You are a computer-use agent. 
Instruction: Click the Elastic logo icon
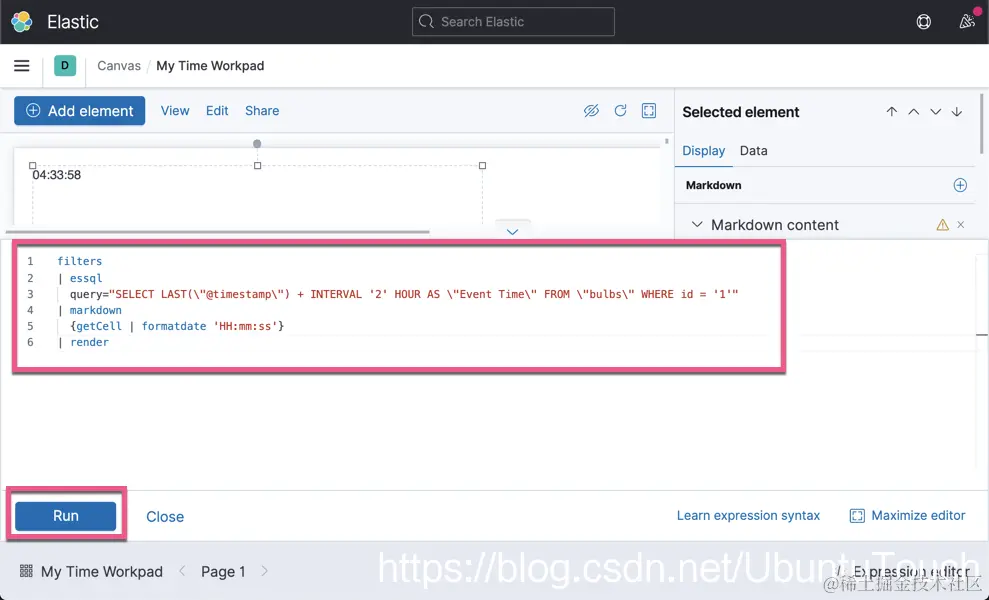[x=21, y=21]
